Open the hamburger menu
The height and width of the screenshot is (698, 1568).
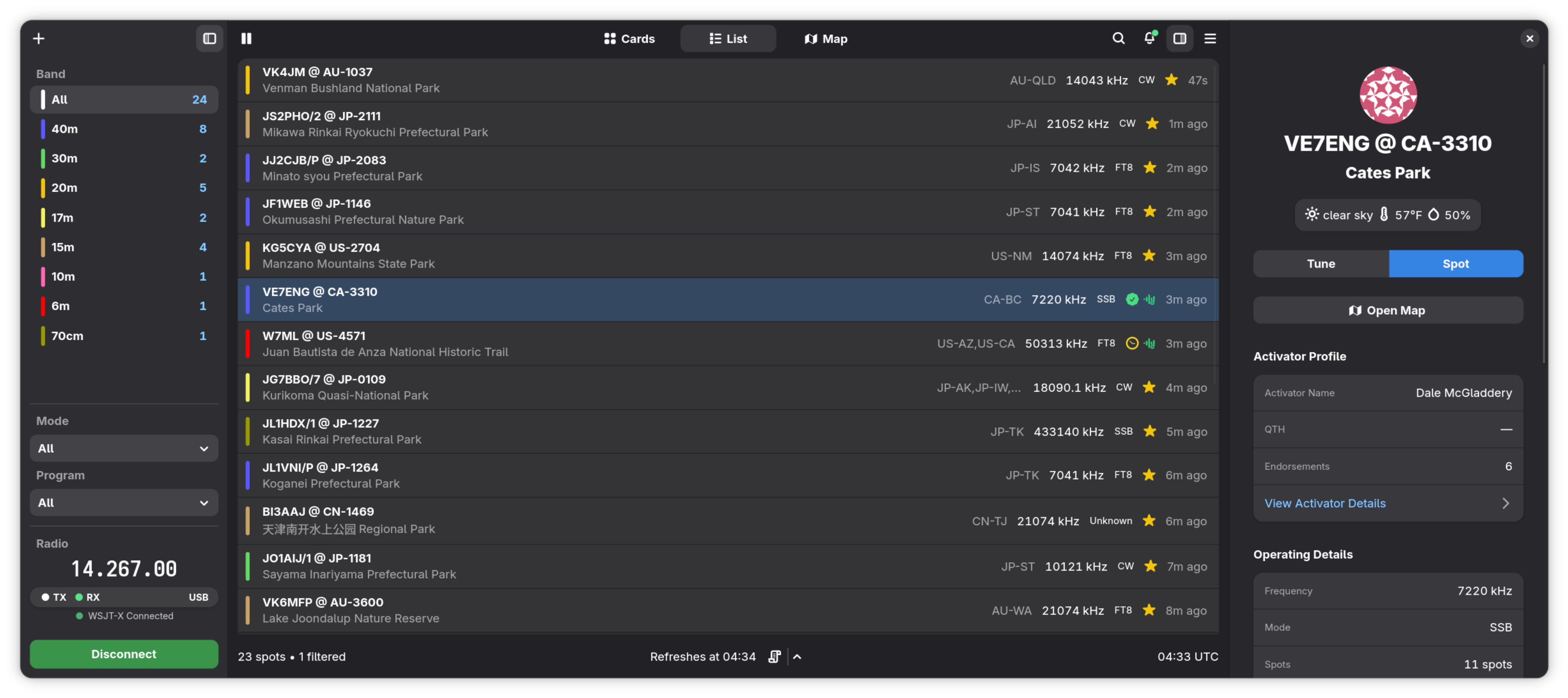click(x=1210, y=38)
